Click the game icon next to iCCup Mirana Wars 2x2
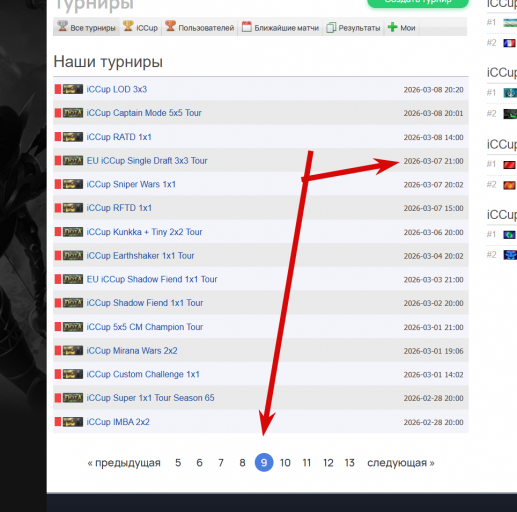The image size is (517, 512). click(x=73, y=350)
